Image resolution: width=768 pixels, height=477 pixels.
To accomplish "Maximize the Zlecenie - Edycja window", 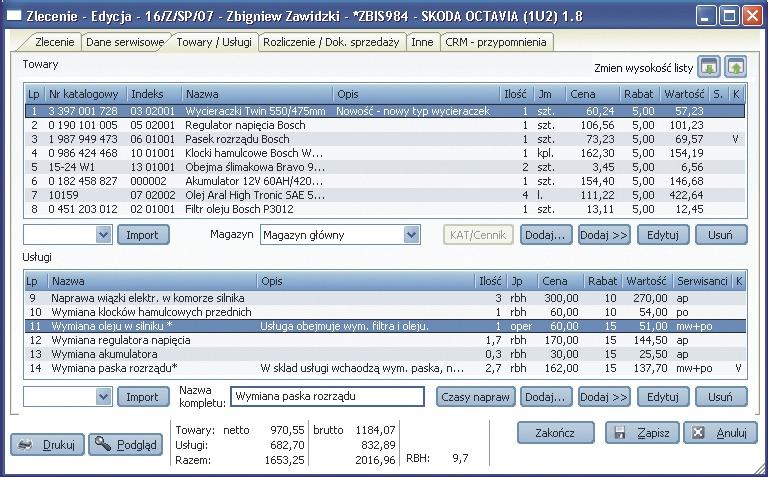I will (x=728, y=16).
